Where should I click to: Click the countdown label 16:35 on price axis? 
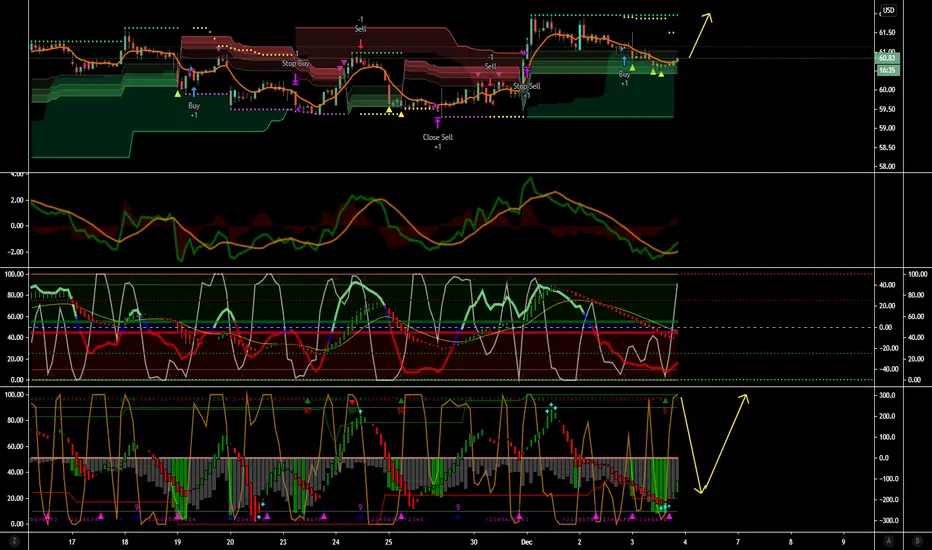pos(887,70)
